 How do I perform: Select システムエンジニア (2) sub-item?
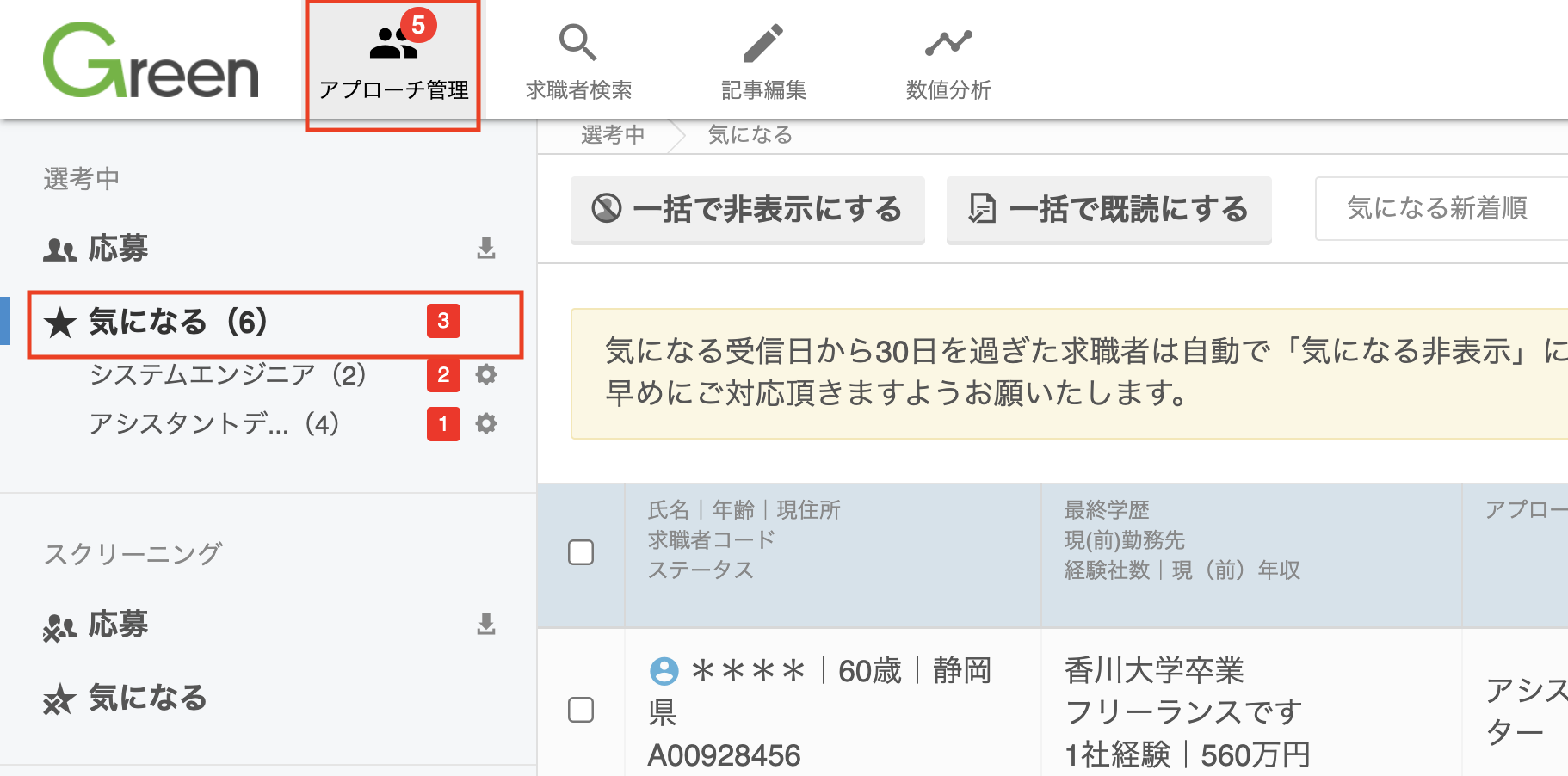tap(228, 374)
